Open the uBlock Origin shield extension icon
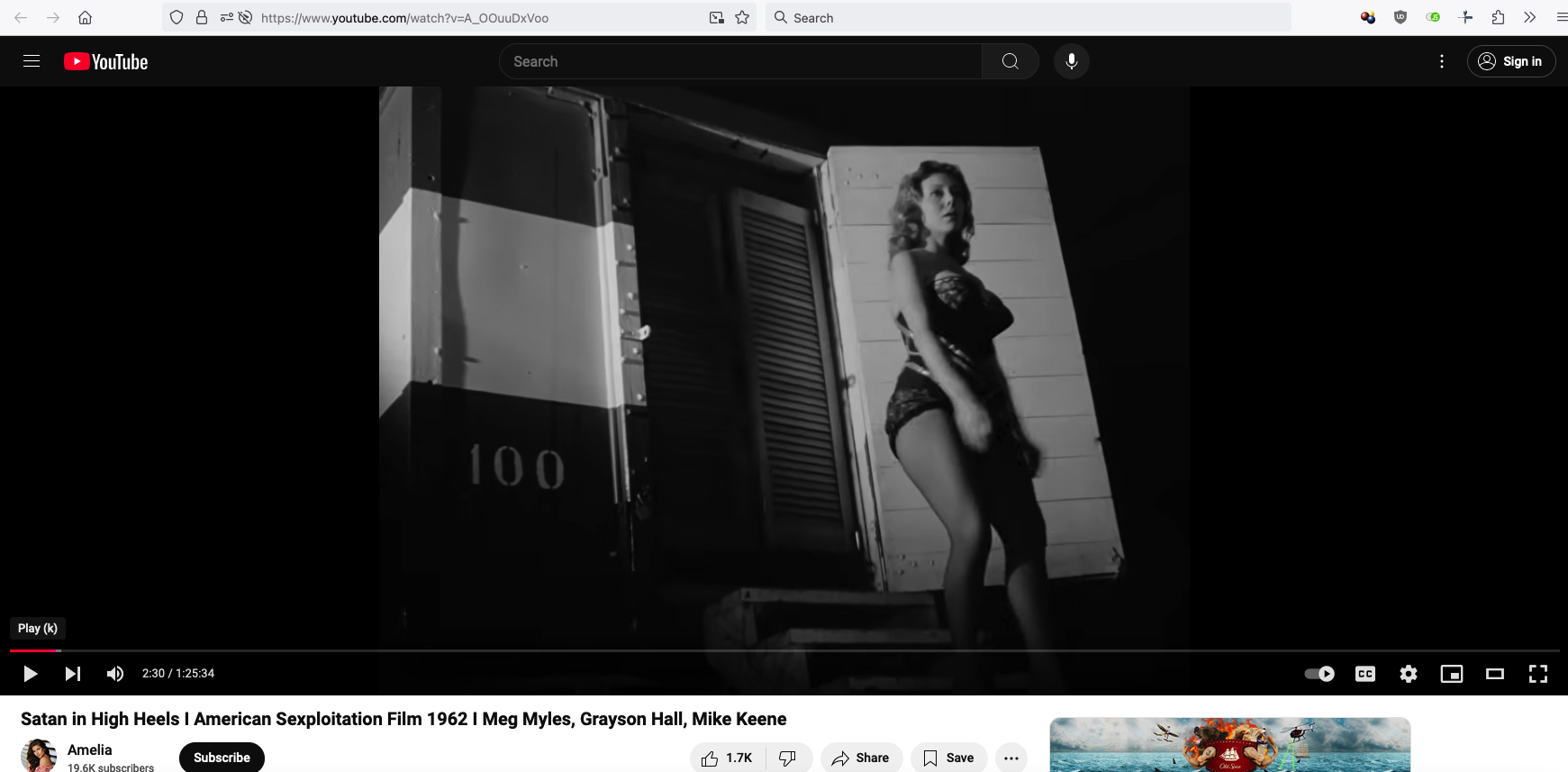 coord(1400,17)
